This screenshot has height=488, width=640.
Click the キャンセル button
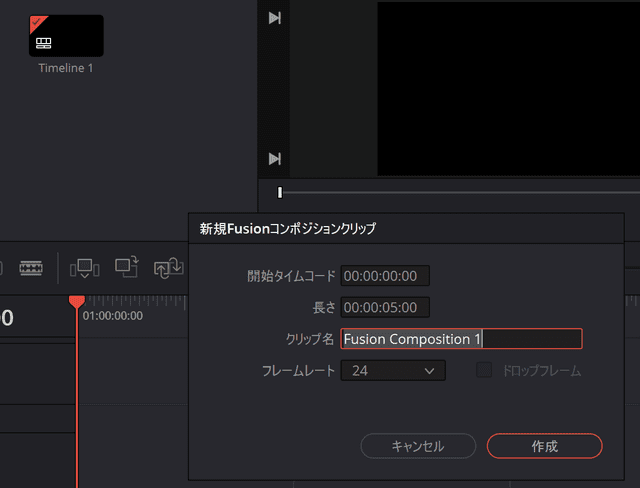[418, 446]
